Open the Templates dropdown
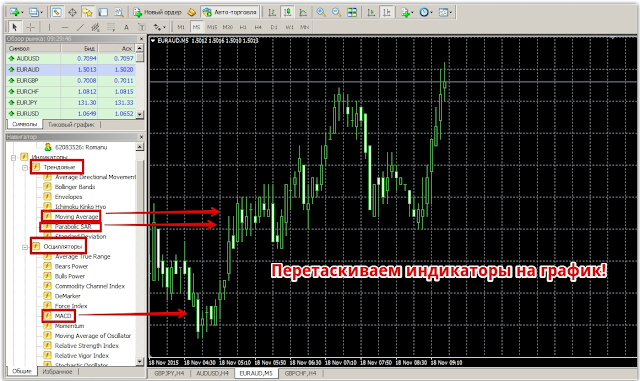Viewport: 640px width, 381px height. click(x=444, y=12)
